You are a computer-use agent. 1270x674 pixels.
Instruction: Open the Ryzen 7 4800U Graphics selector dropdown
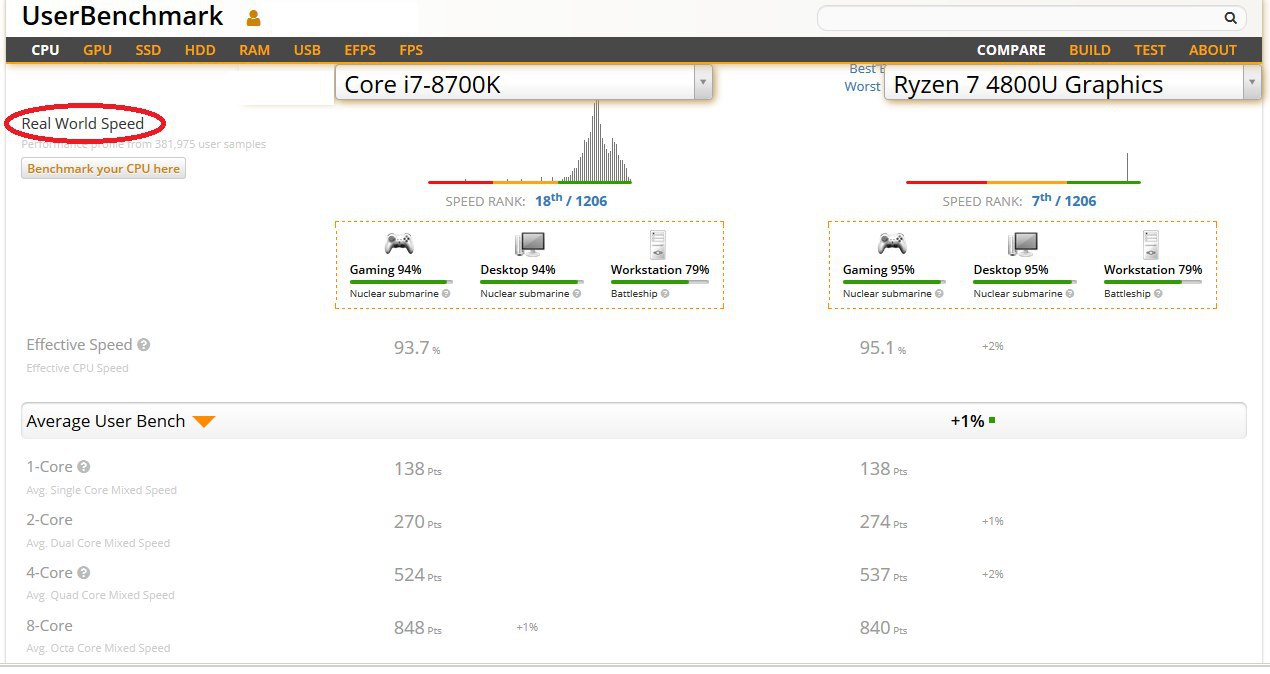1073,84
